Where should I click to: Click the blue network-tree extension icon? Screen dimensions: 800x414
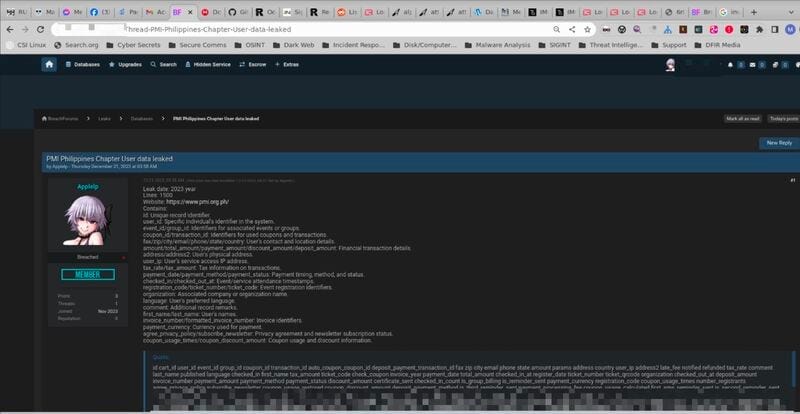[x=667, y=30]
